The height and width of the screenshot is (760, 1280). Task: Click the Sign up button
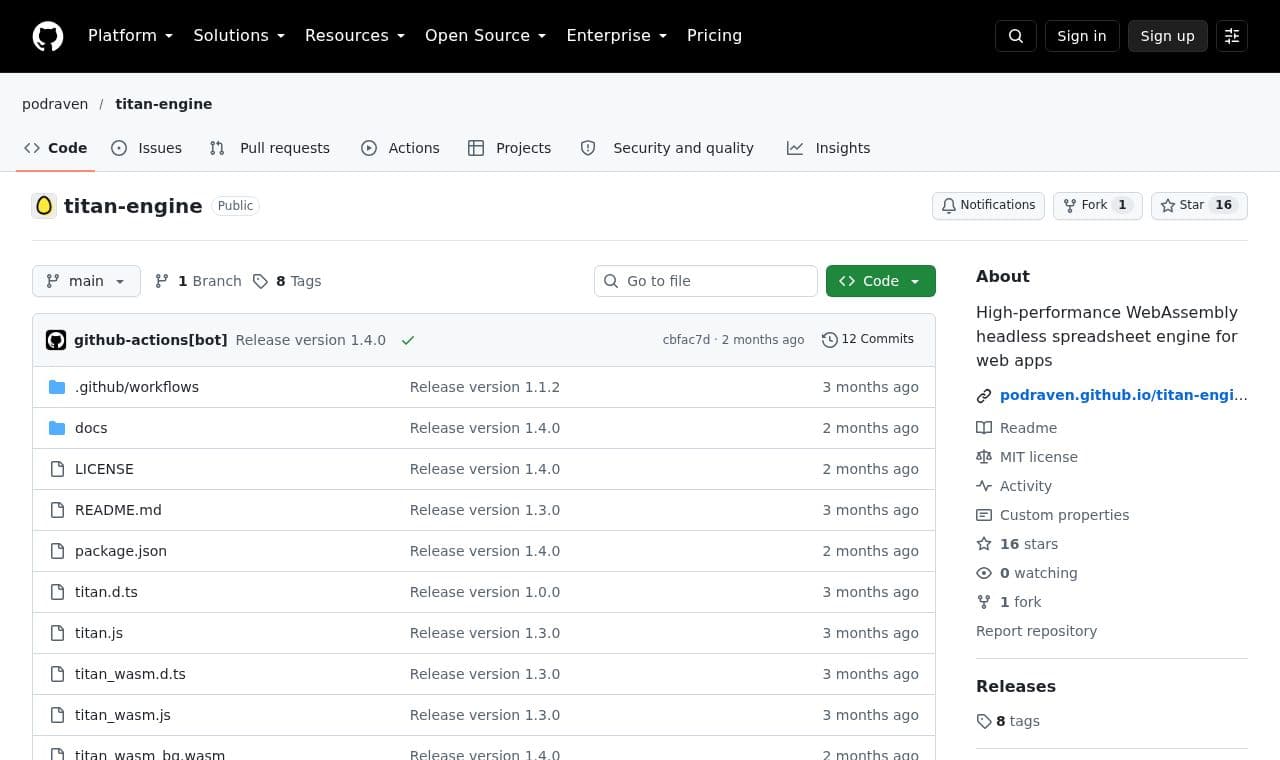[1168, 36]
